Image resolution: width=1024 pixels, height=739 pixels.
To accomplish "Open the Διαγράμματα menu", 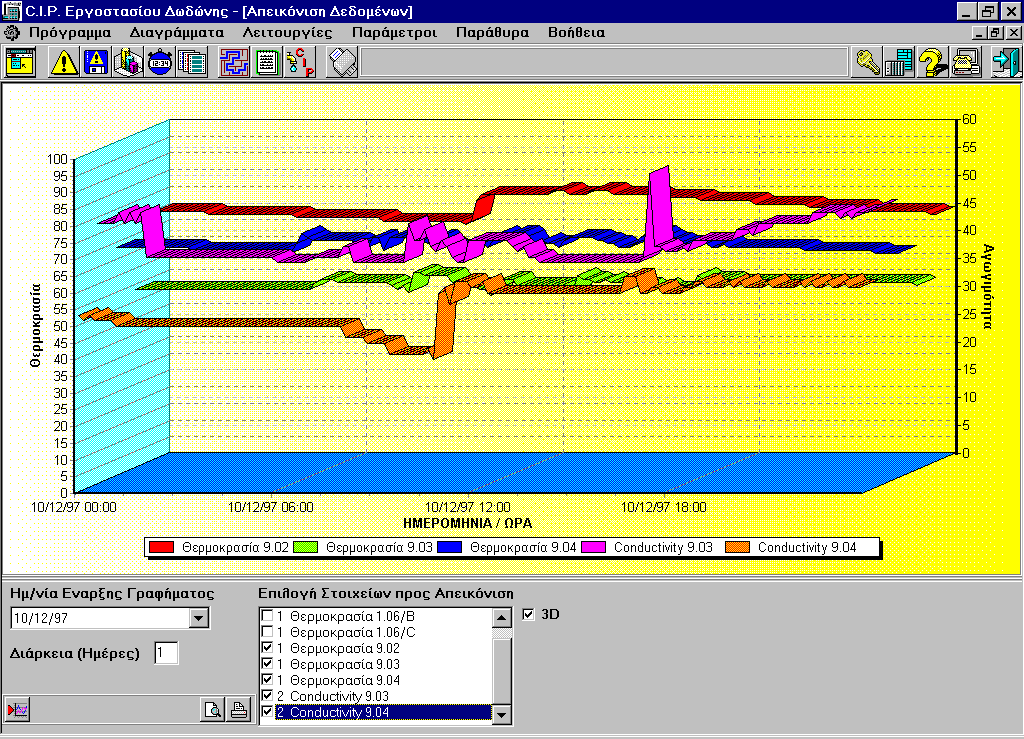I will [x=176, y=32].
